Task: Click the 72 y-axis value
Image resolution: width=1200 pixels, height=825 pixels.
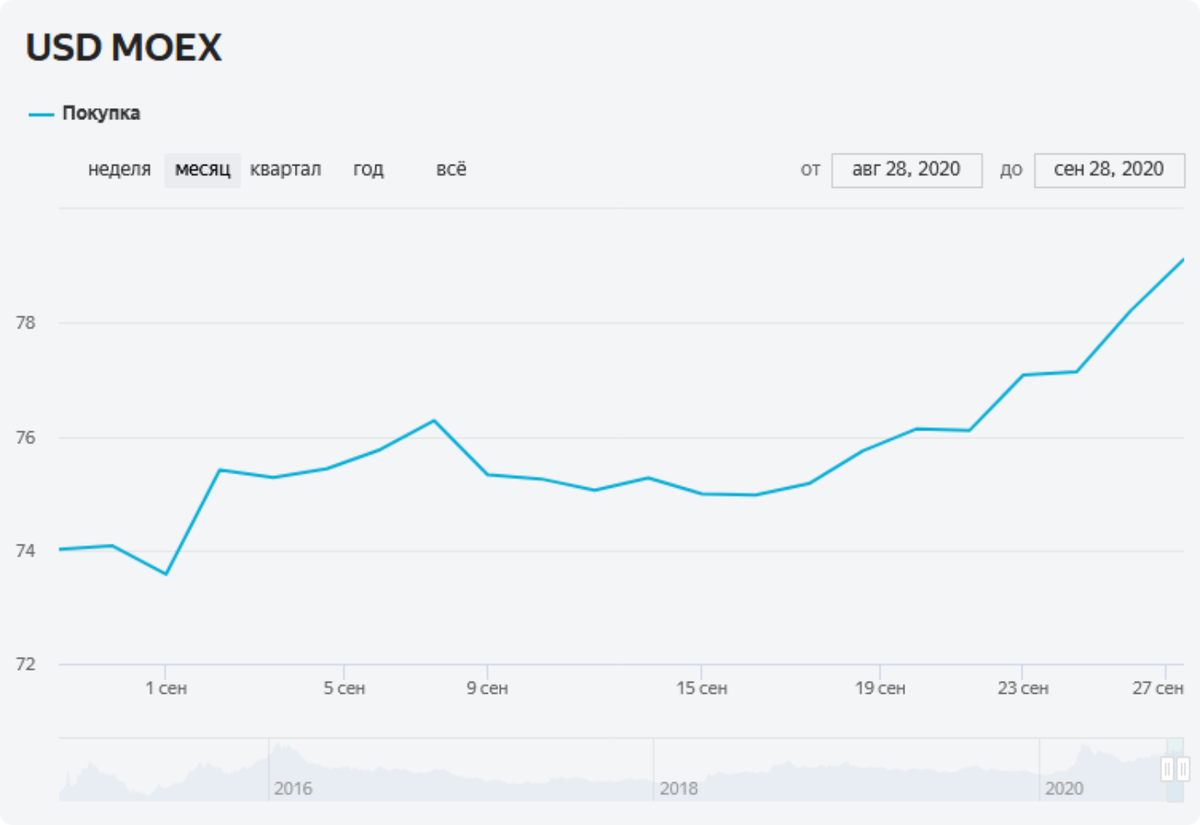Action: pos(26,665)
